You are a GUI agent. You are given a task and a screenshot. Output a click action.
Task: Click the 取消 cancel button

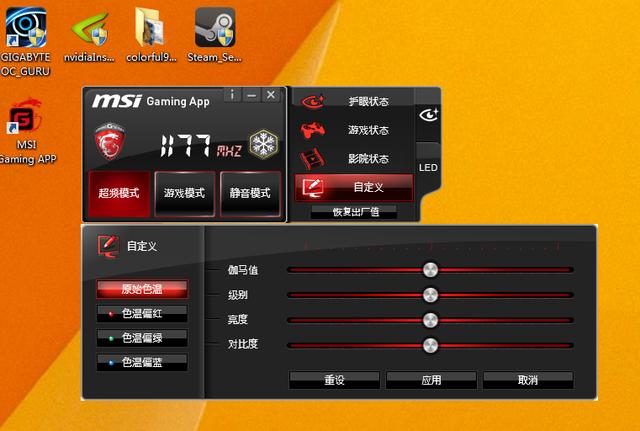click(528, 380)
